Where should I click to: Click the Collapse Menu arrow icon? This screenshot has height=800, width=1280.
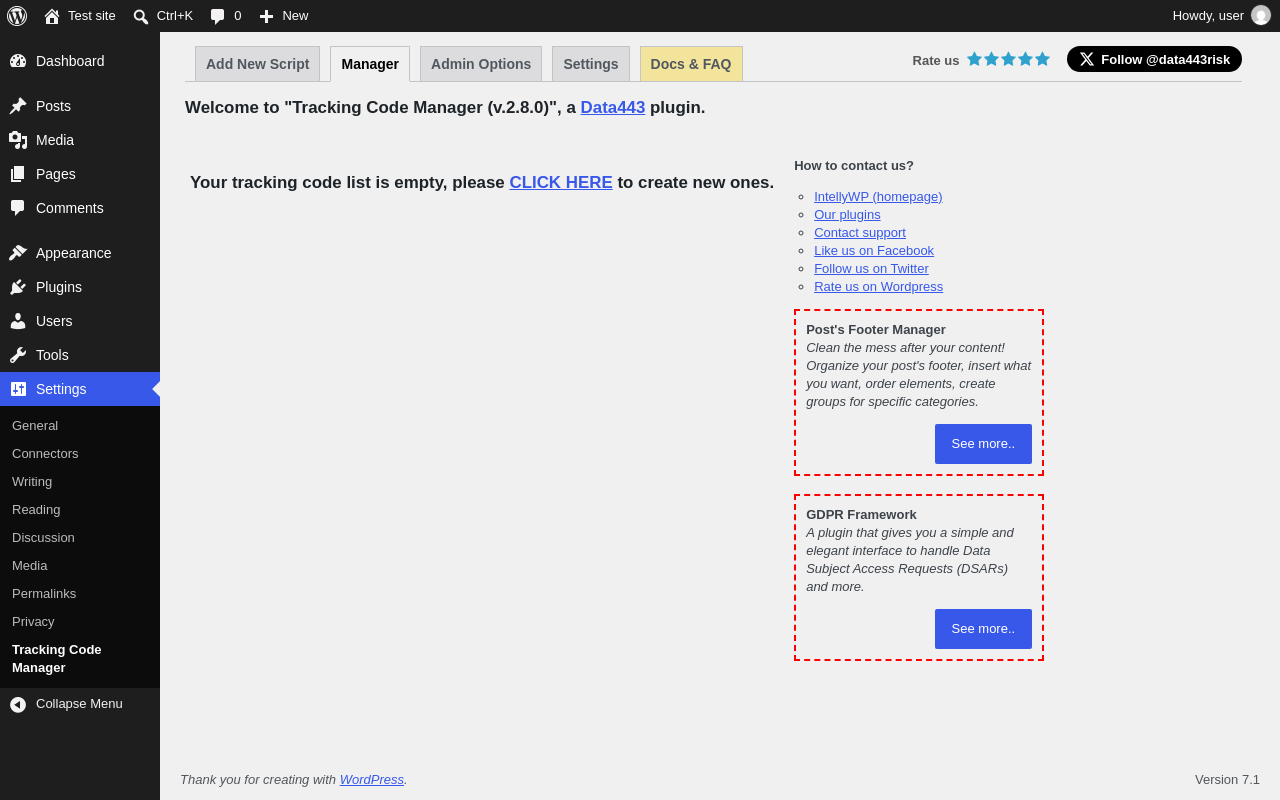18,704
